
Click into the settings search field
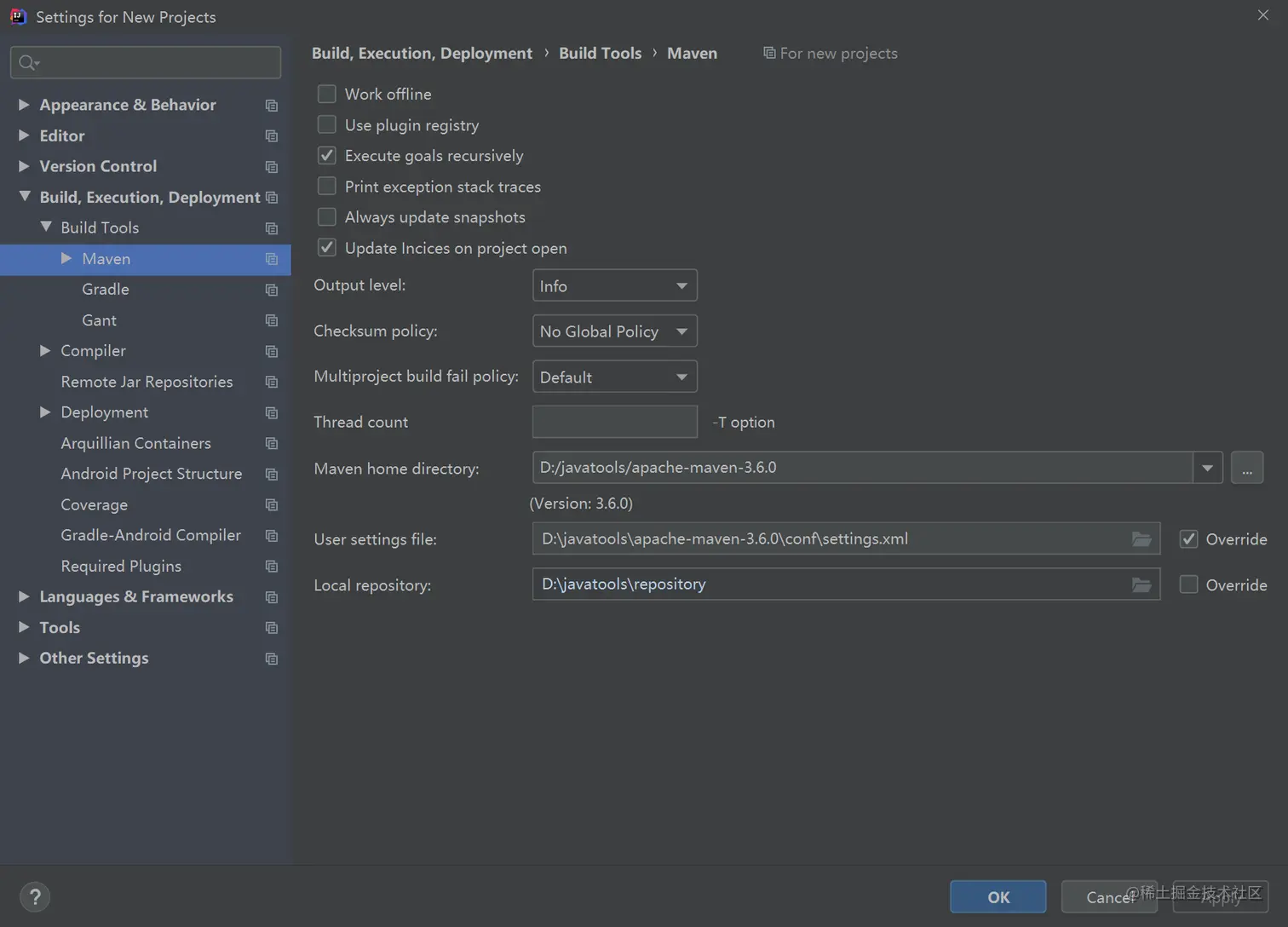point(146,62)
